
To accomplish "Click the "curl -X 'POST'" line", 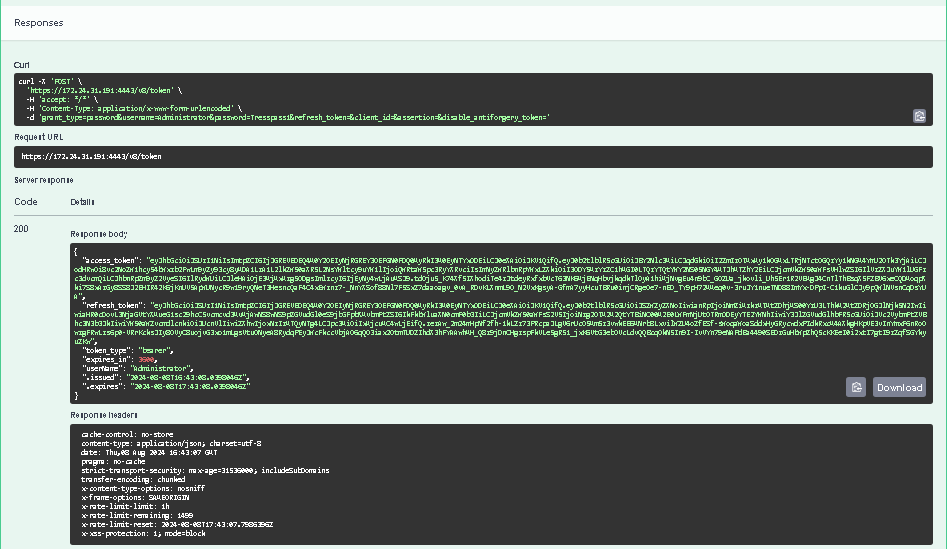I will coord(50,81).
